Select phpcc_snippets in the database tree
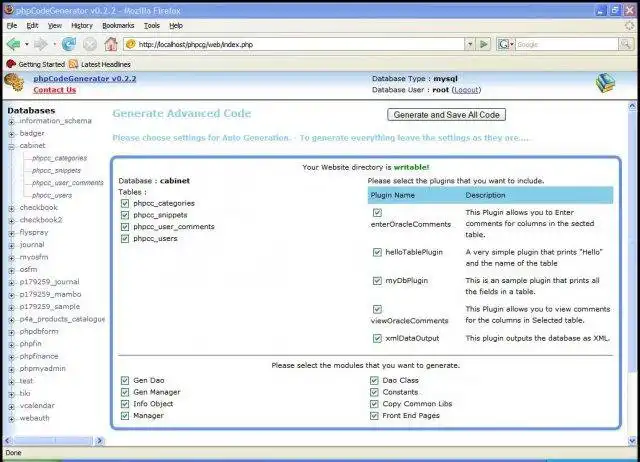640x462 pixels. [x=56, y=171]
